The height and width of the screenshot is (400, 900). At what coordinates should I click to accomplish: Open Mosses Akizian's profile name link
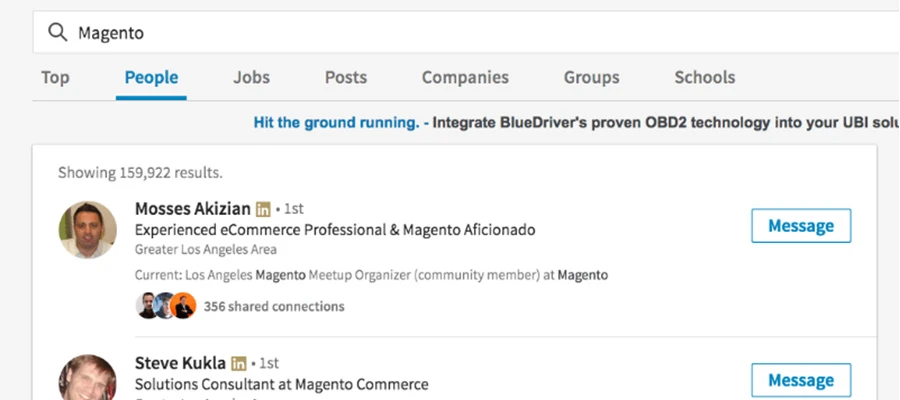click(193, 209)
